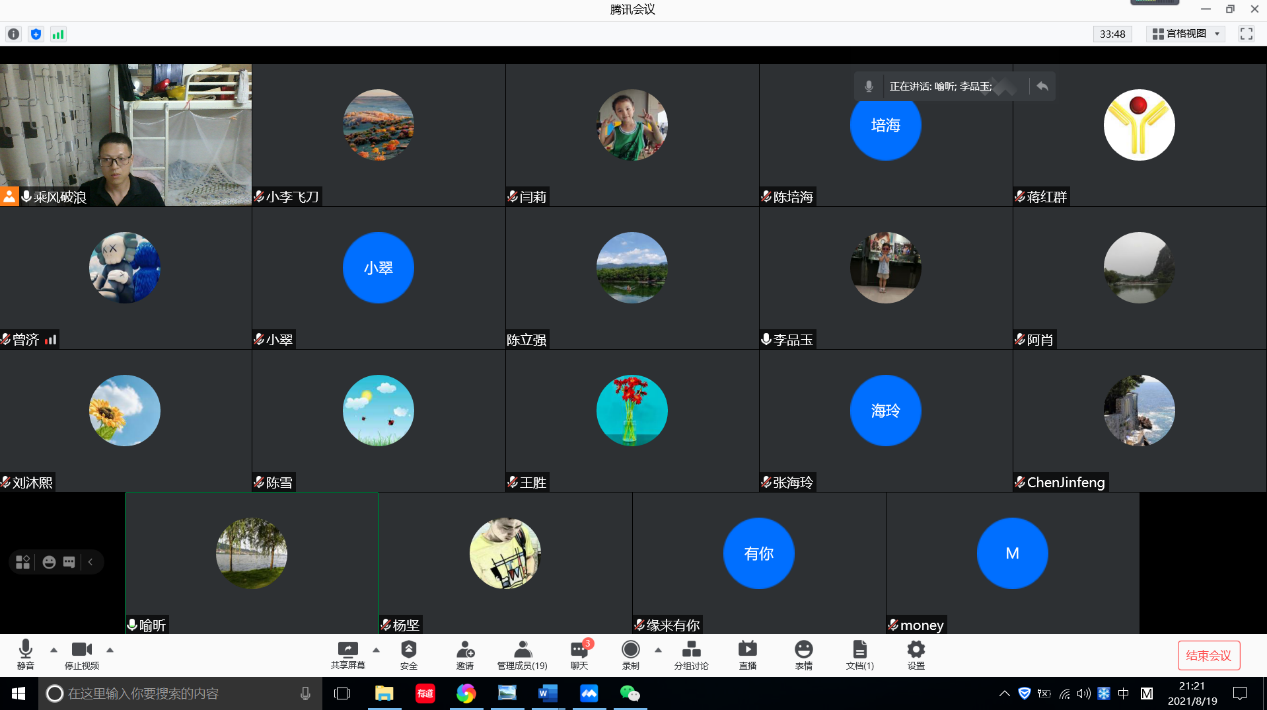Open the colorful circle app on taskbar
The image size is (1267, 710).
(x=466, y=693)
